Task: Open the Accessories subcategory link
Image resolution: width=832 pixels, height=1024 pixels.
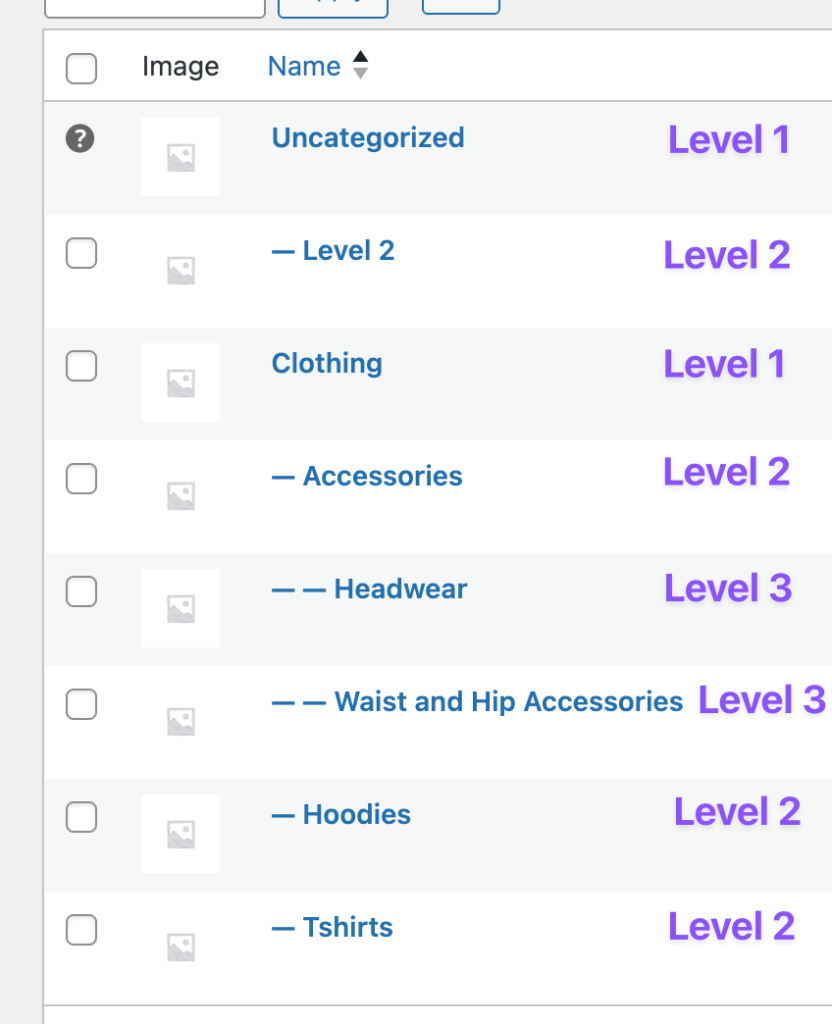Action: coord(382,476)
